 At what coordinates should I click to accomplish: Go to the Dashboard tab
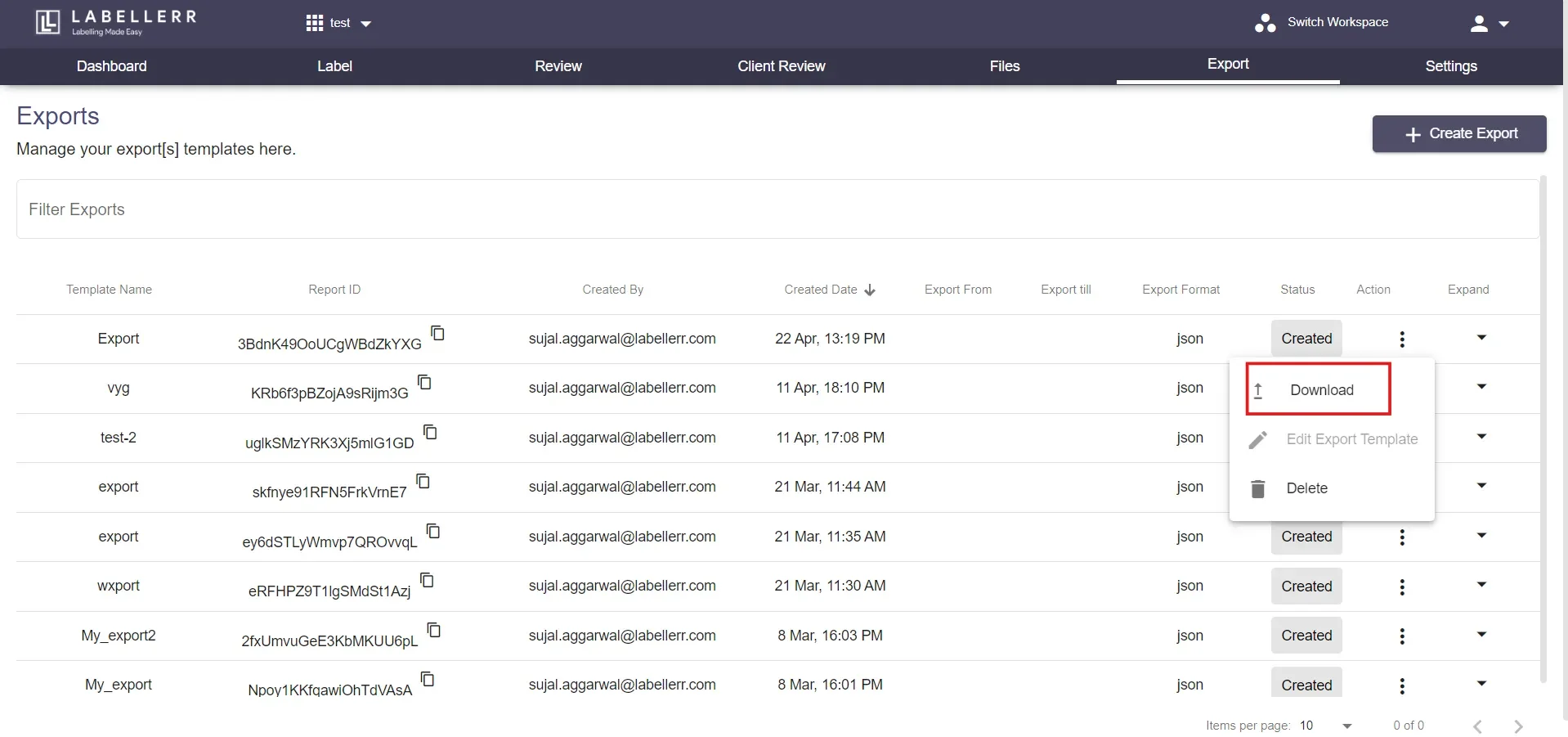pos(112,66)
